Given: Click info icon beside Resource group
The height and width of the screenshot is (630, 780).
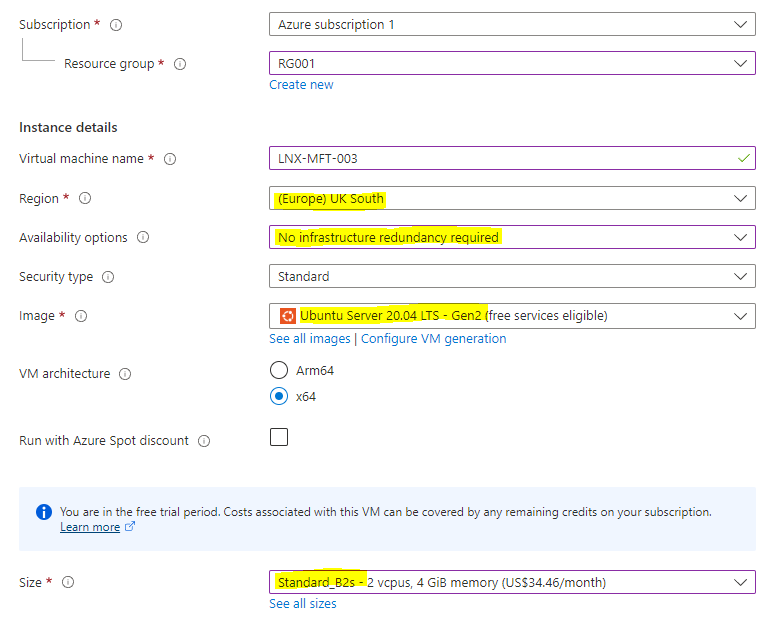Looking at the screenshot, I should pos(180,64).
